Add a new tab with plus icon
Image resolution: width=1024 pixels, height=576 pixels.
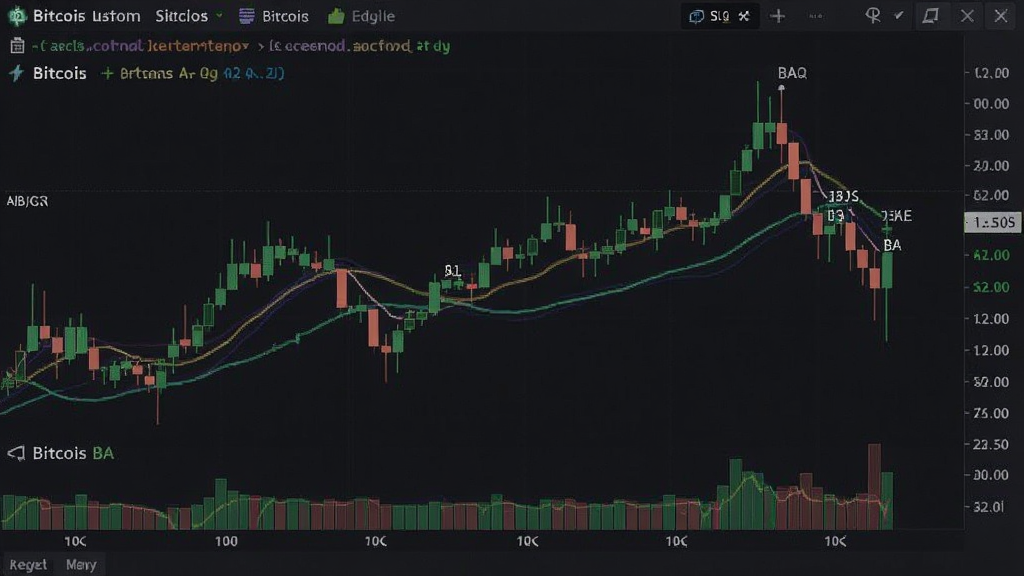[777, 16]
